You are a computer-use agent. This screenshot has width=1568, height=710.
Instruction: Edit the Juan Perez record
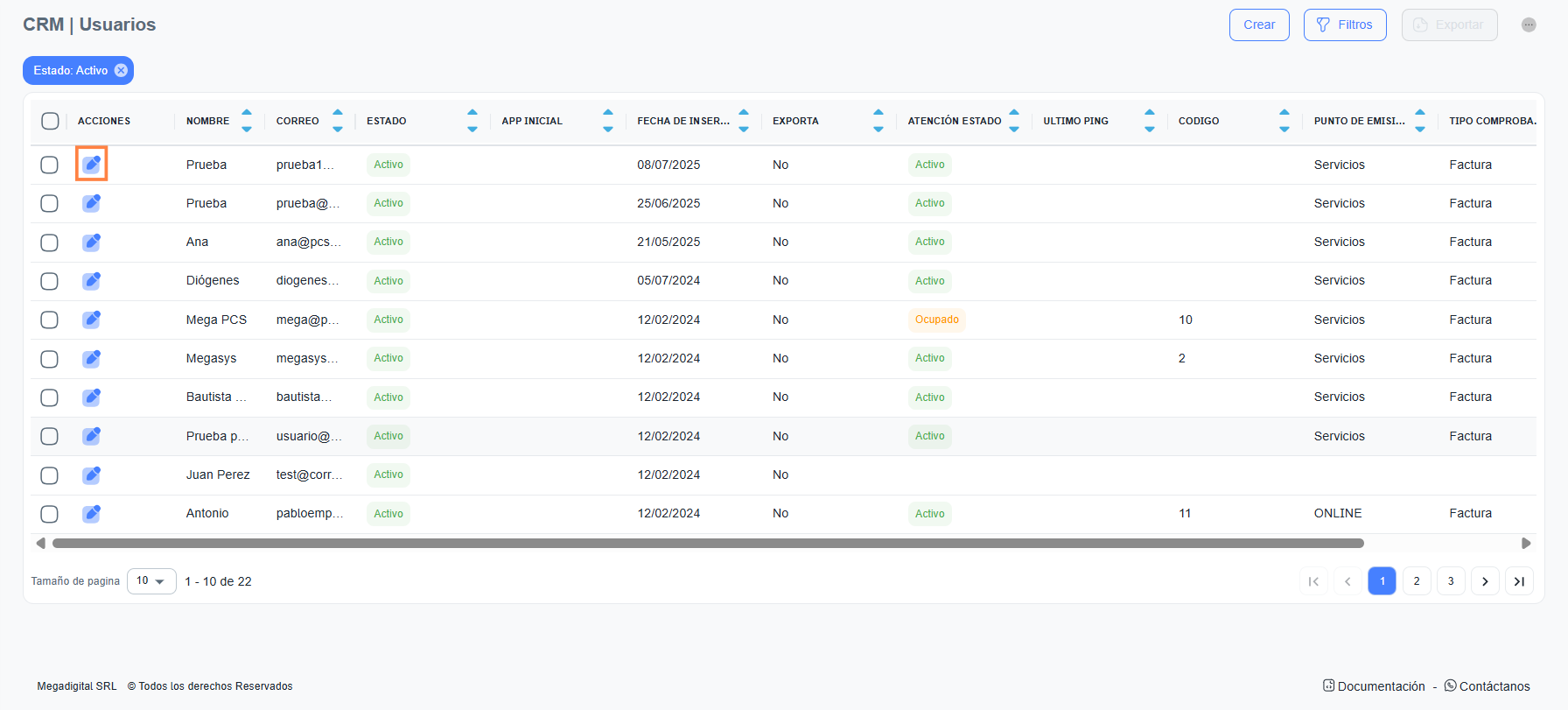pyautogui.click(x=91, y=475)
